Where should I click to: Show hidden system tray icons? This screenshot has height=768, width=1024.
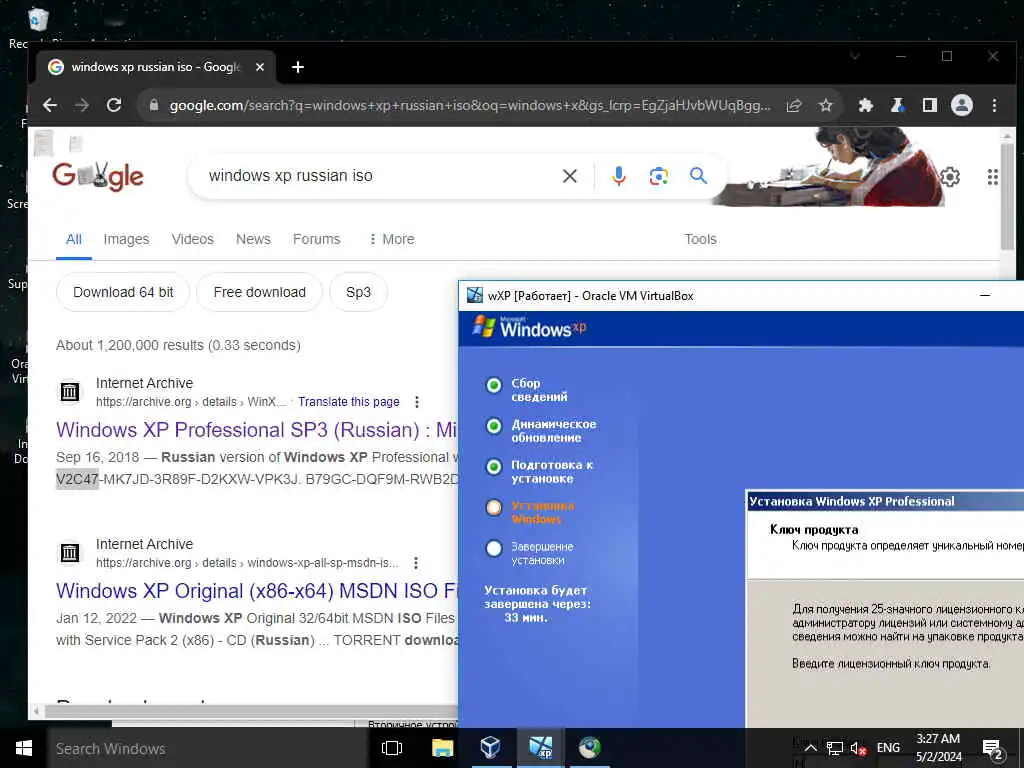click(x=810, y=748)
